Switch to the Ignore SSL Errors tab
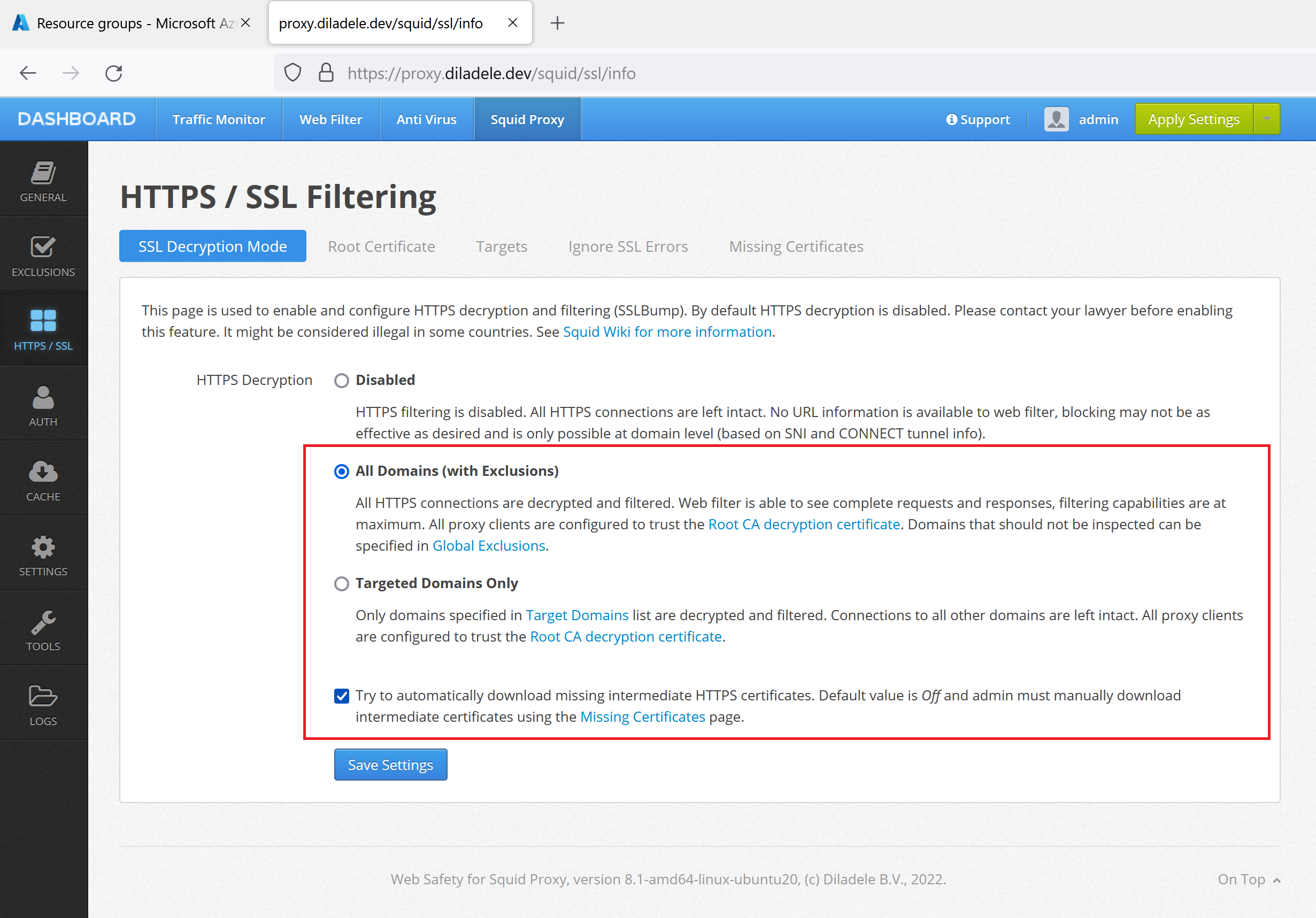The image size is (1316, 918). click(628, 246)
